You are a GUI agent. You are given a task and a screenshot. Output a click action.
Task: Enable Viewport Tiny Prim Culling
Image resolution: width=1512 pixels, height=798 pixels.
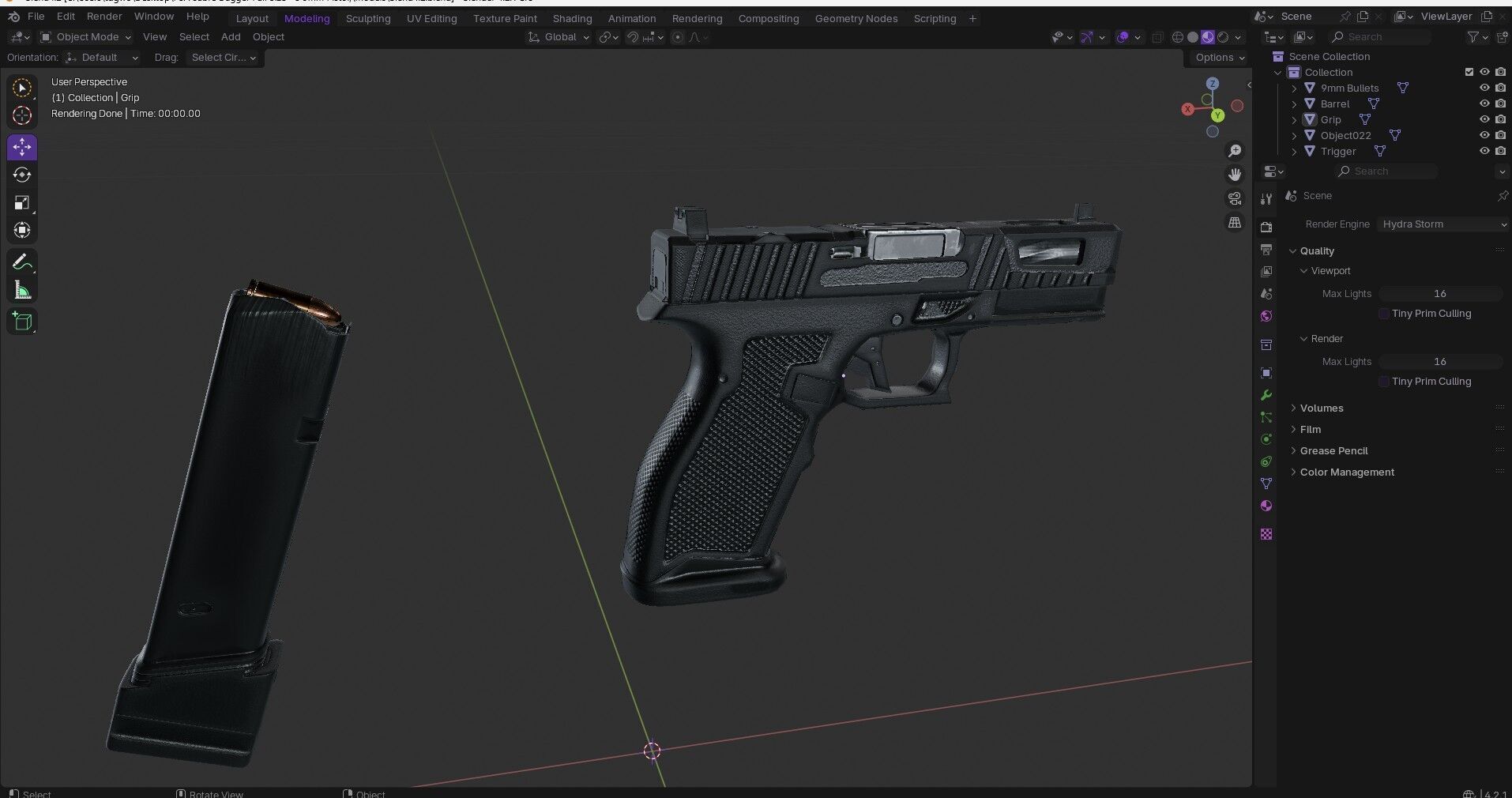[1384, 314]
